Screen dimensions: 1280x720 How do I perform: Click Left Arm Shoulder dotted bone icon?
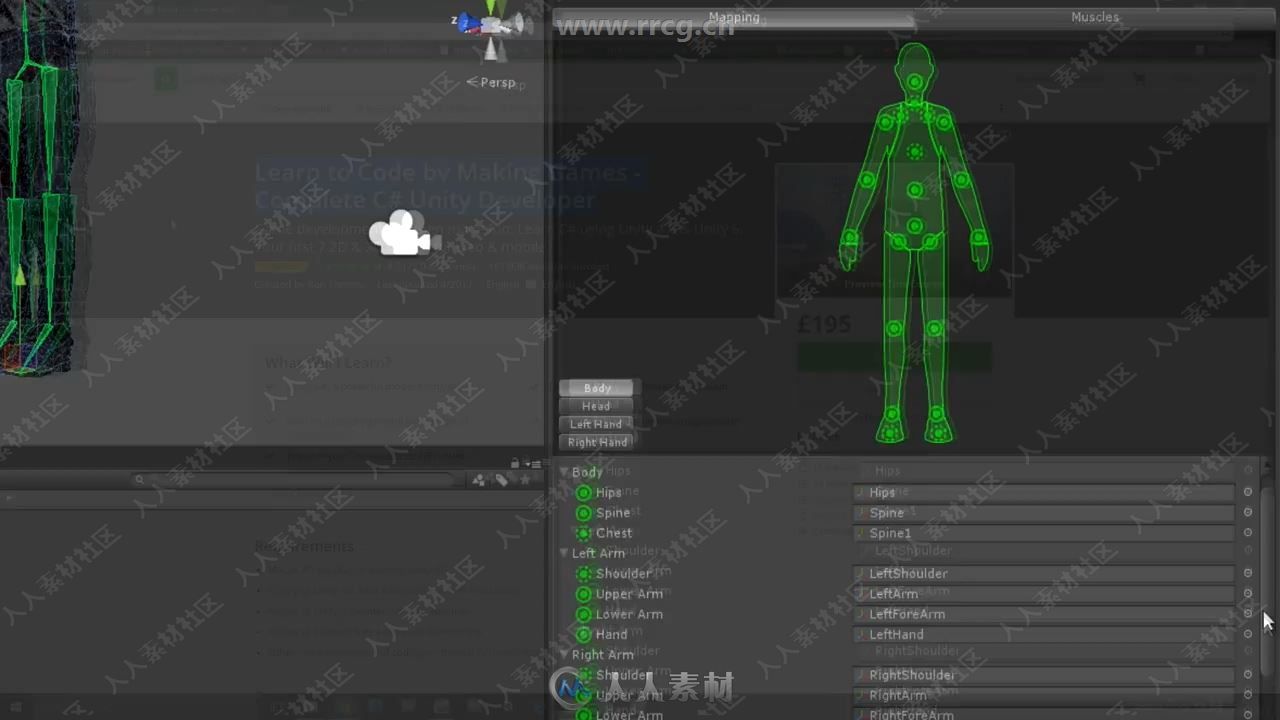584,574
